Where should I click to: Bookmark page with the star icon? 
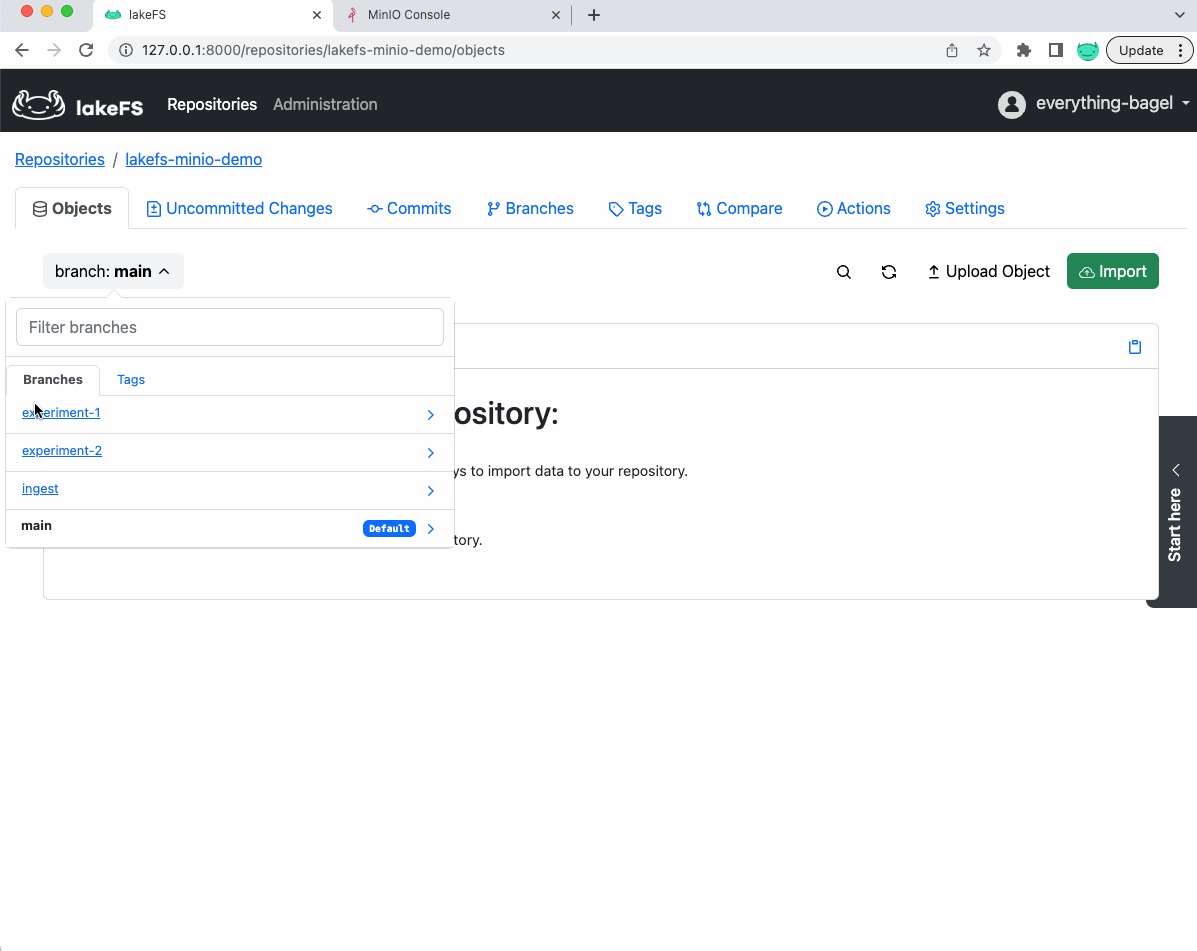[984, 50]
